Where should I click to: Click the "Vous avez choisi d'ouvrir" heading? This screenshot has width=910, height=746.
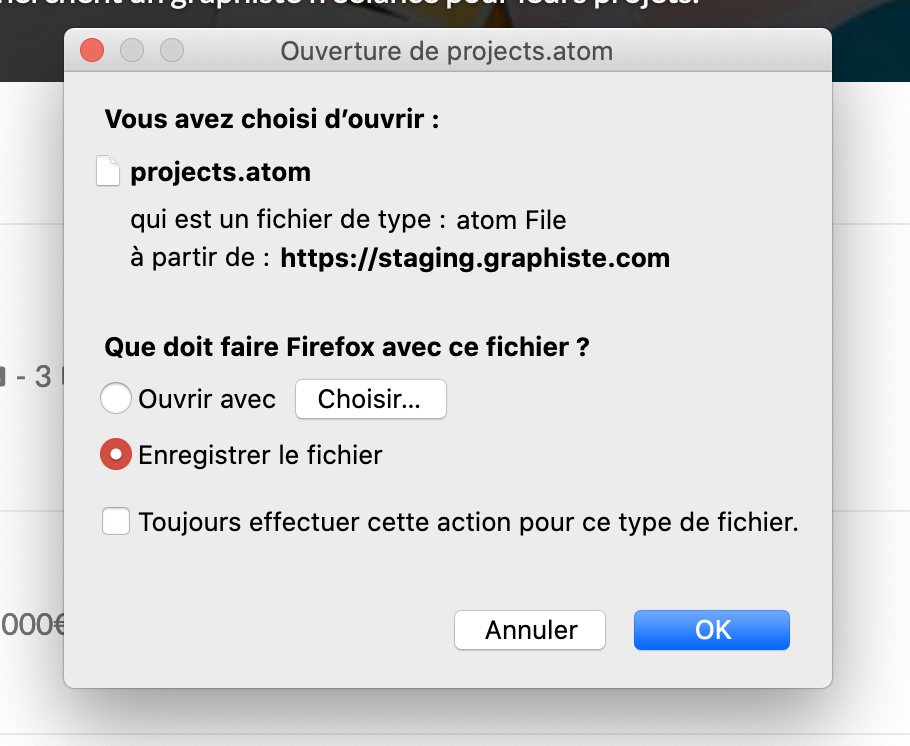point(272,120)
